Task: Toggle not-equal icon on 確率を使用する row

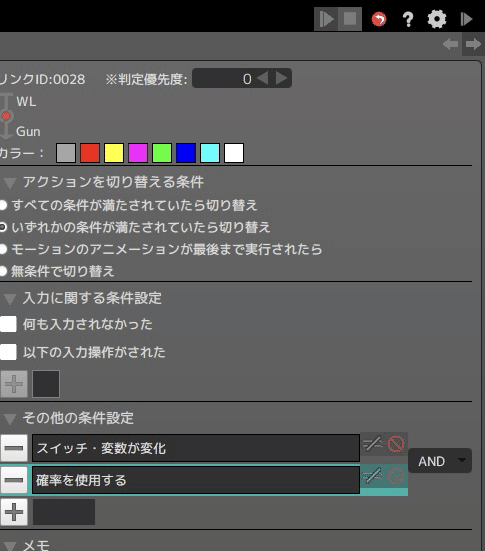Action: coord(373,476)
